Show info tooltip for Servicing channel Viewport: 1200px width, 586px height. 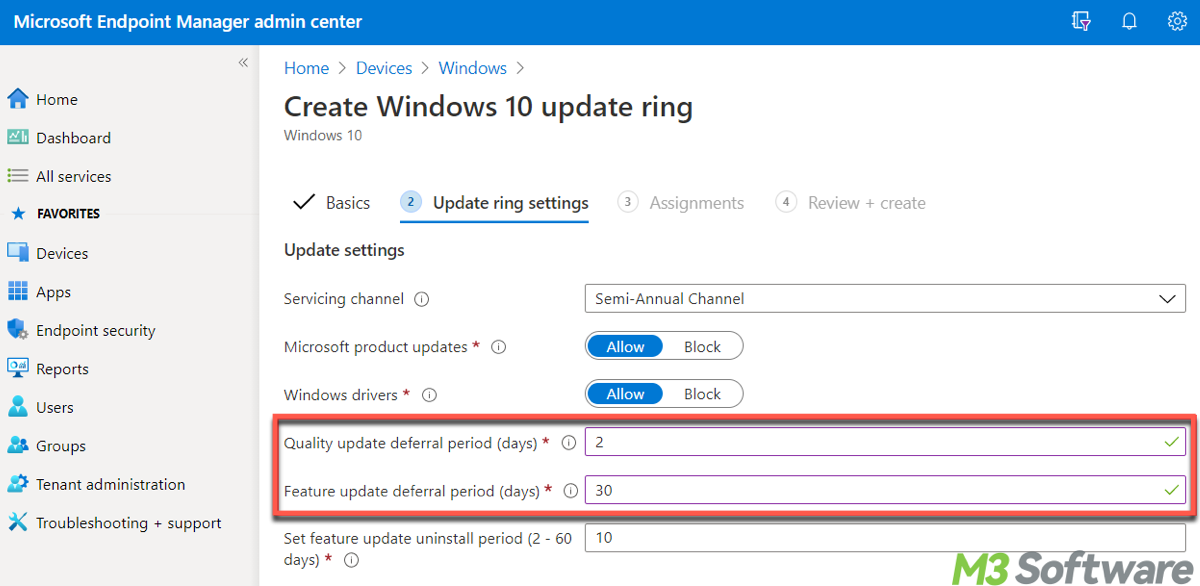(422, 299)
